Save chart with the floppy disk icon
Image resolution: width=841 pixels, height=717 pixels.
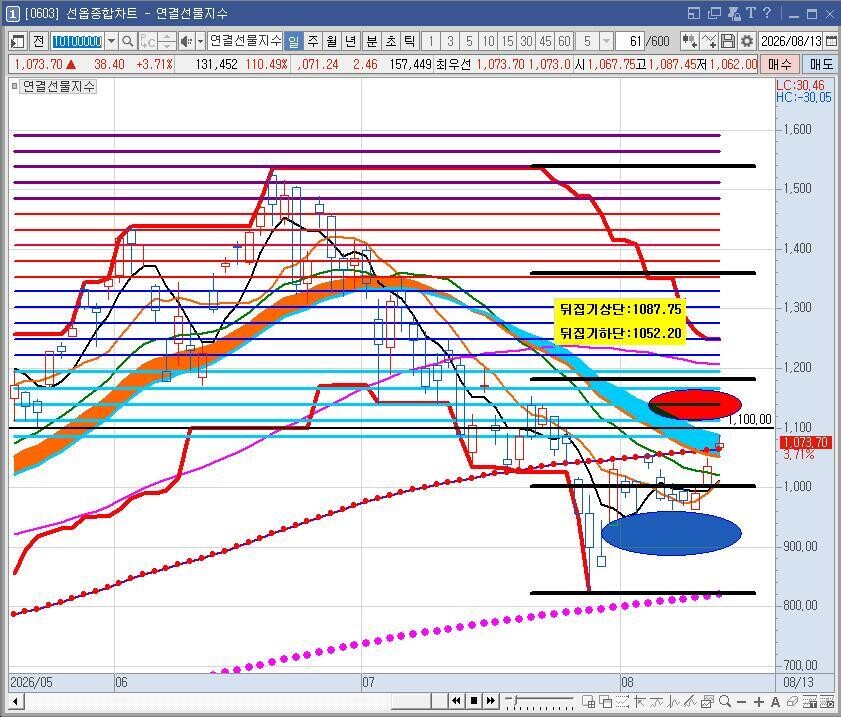point(728,41)
